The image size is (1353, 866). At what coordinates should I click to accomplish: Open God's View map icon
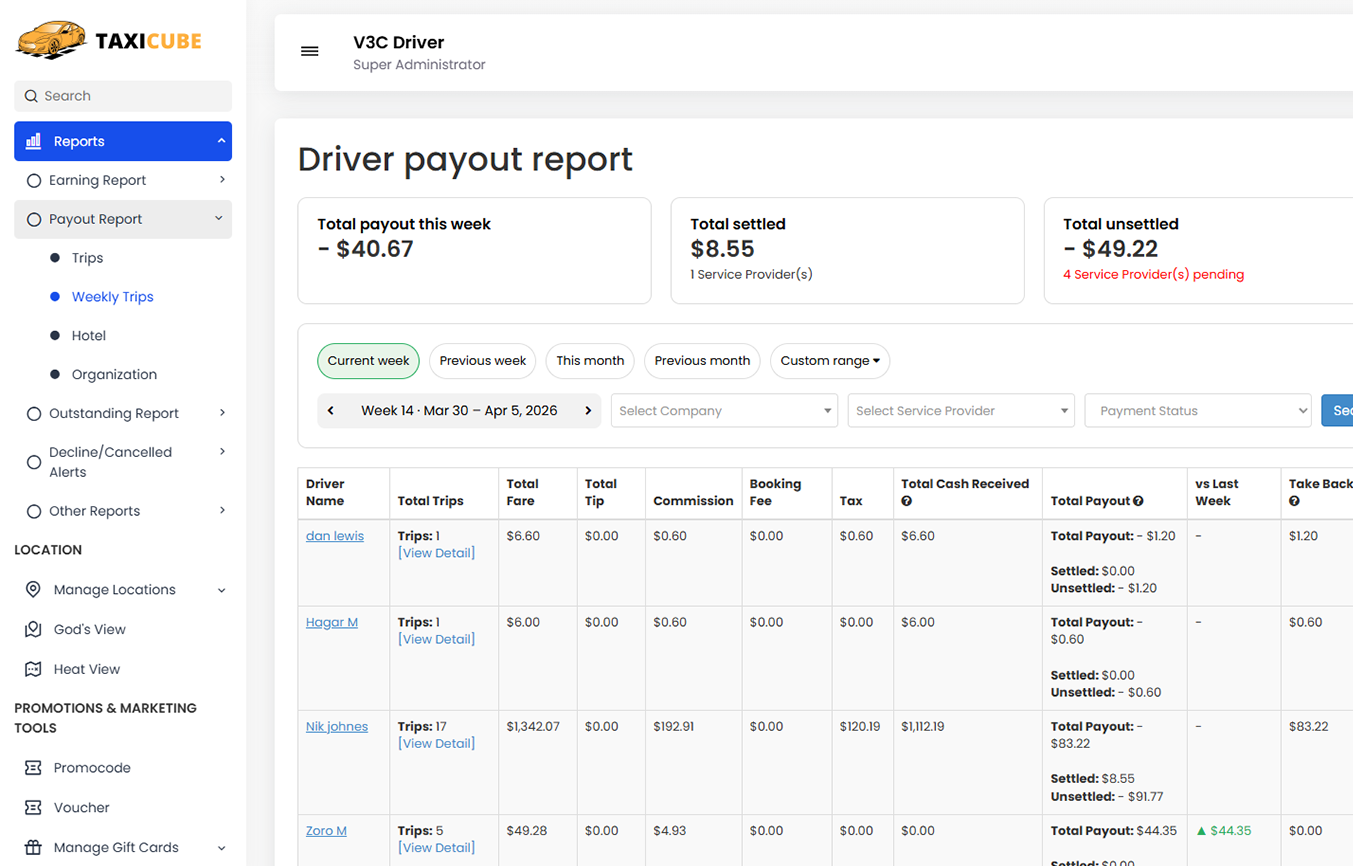(x=33, y=629)
